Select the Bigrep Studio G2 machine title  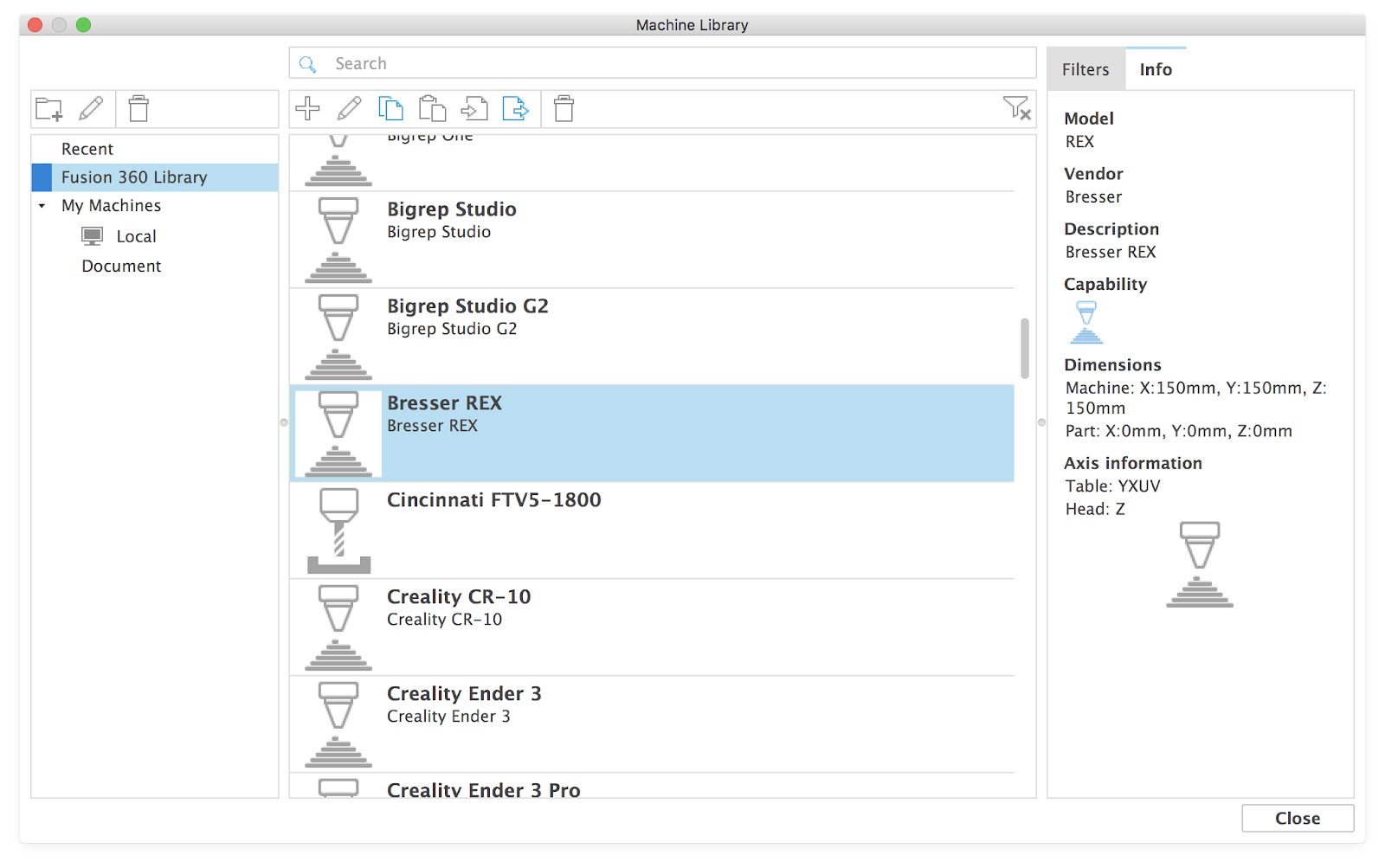coord(467,306)
